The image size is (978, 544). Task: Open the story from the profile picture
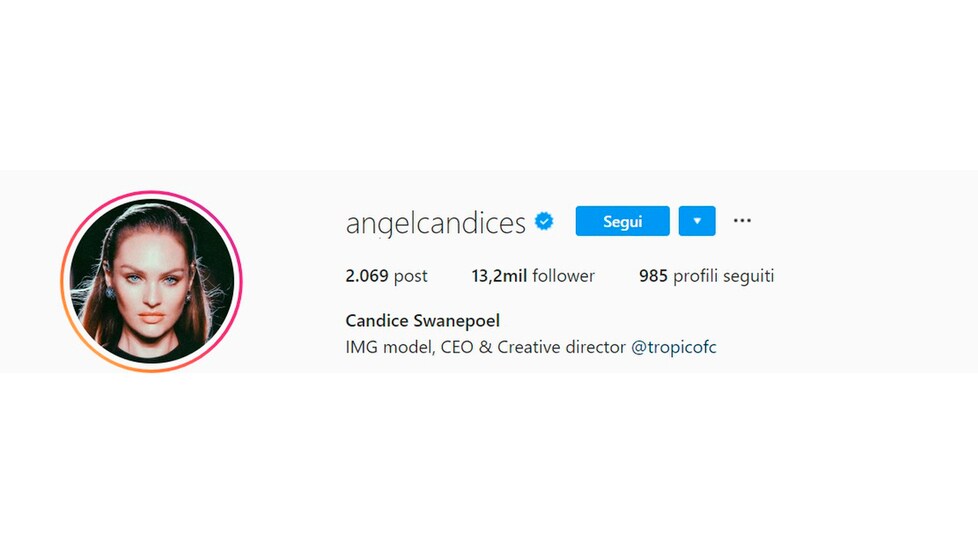point(152,281)
